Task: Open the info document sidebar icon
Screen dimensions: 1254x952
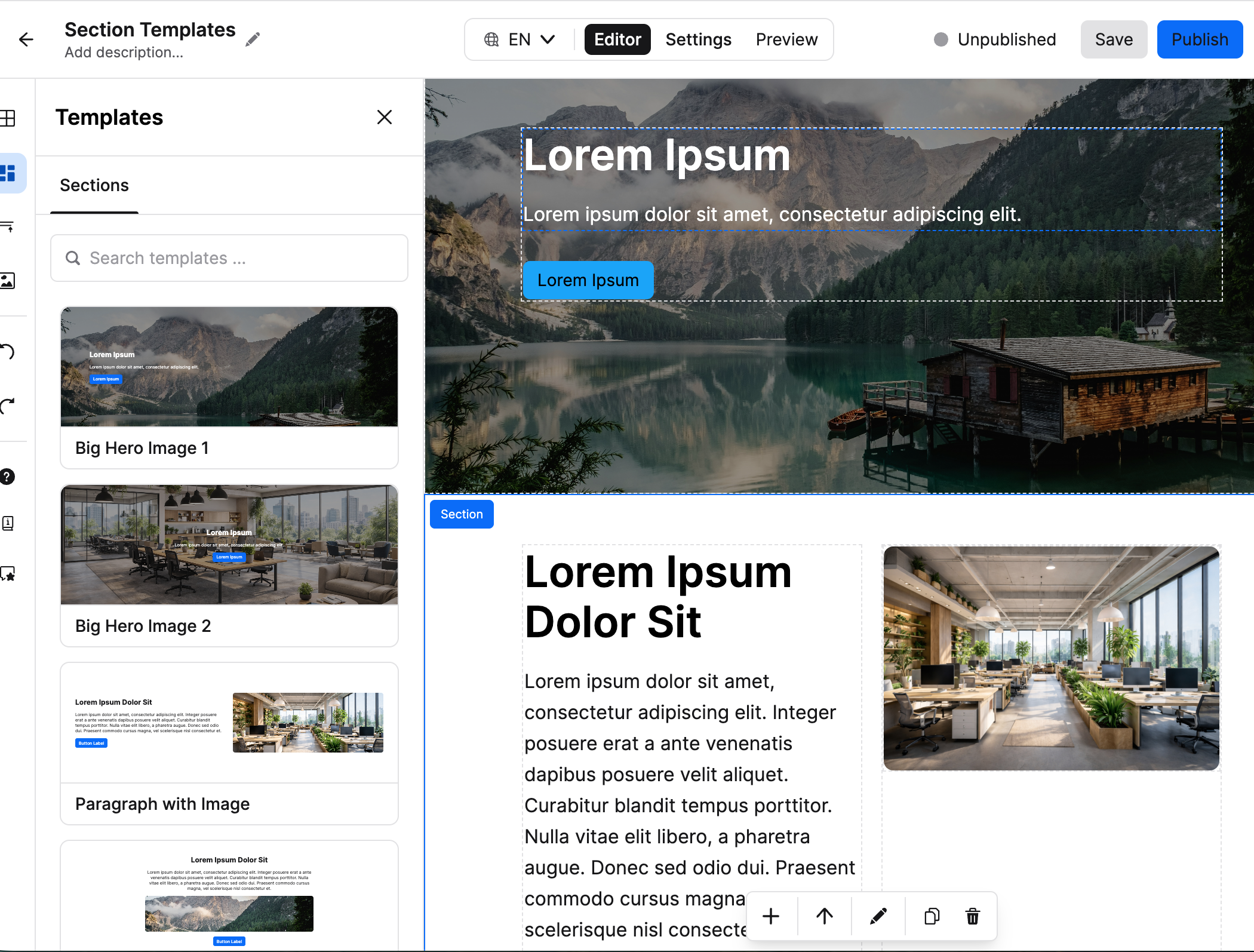Action: pyautogui.click(x=8, y=524)
